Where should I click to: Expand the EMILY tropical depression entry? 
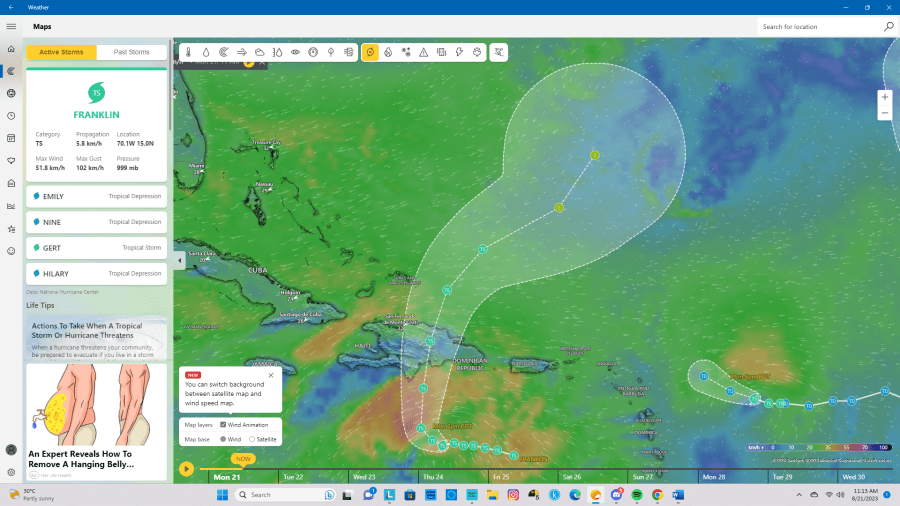[96, 196]
